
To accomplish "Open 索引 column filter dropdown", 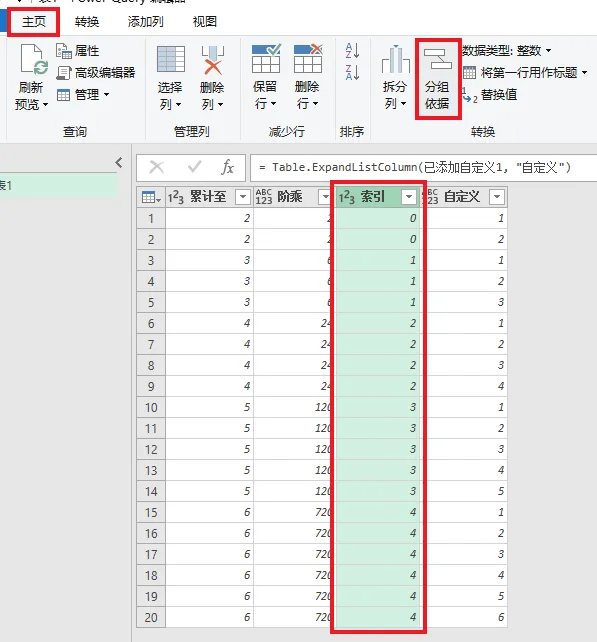I will click(x=409, y=197).
